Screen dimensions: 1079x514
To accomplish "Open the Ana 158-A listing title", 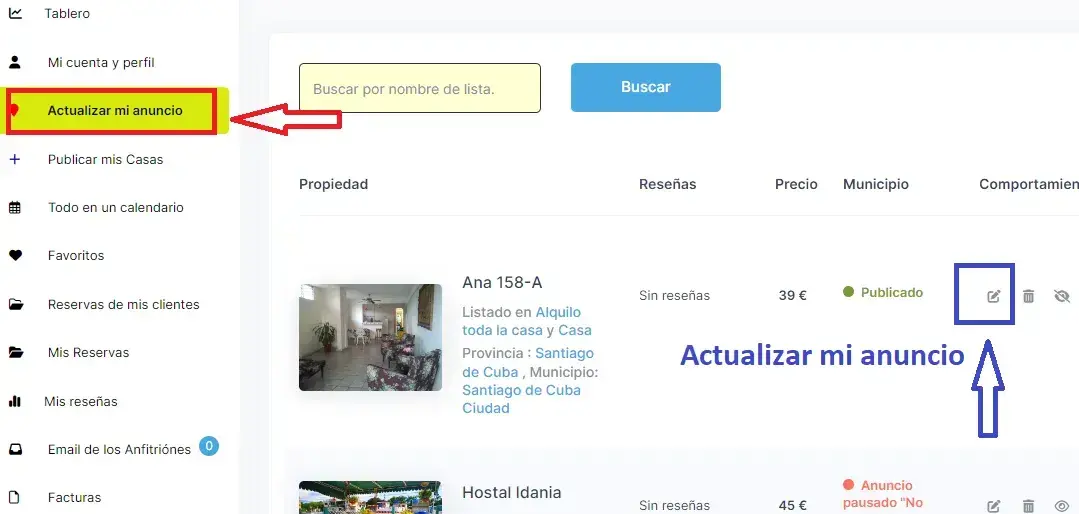I will point(502,283).
